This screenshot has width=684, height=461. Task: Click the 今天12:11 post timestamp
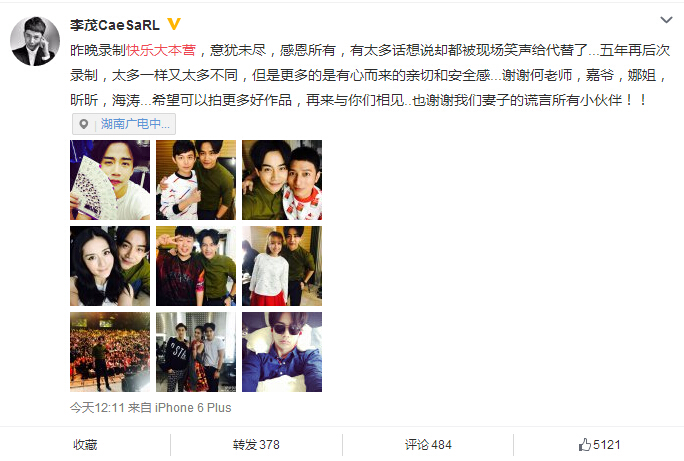pyautogui.click(x=97, y=407)
